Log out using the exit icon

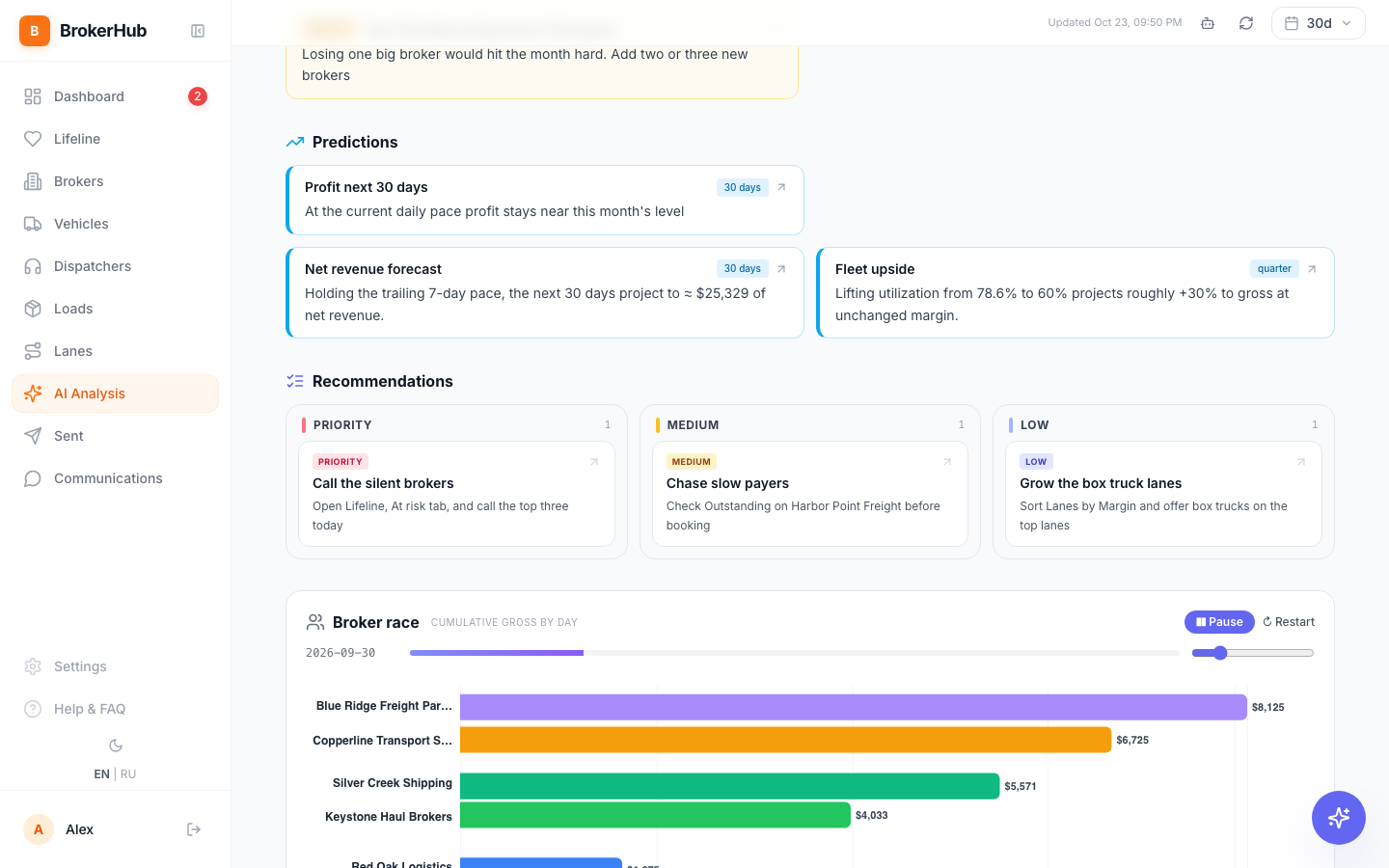[x=194, y=829]
